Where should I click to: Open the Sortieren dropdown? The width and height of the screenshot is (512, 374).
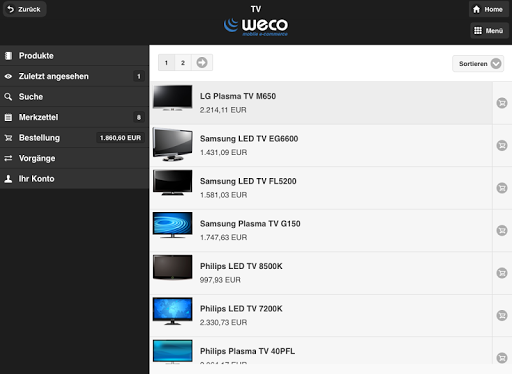coord(478,63)
